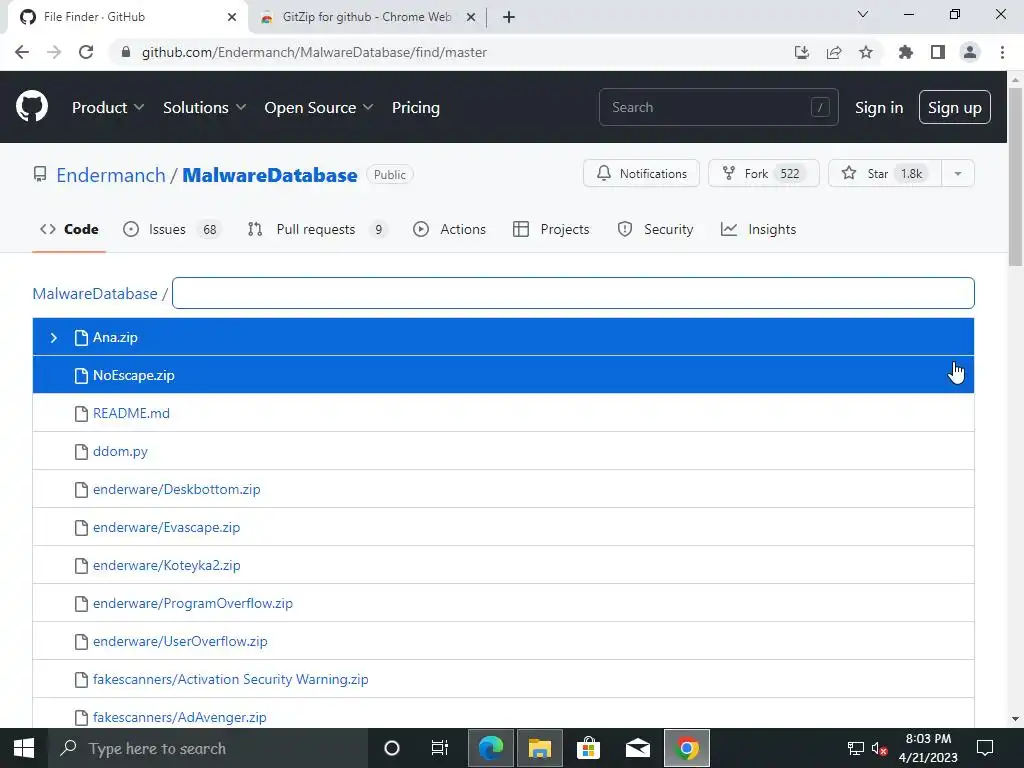The width and height of the screenshot is (1024, 768).
Task: Click the tab search chevron in title bar
Action: 863,14
